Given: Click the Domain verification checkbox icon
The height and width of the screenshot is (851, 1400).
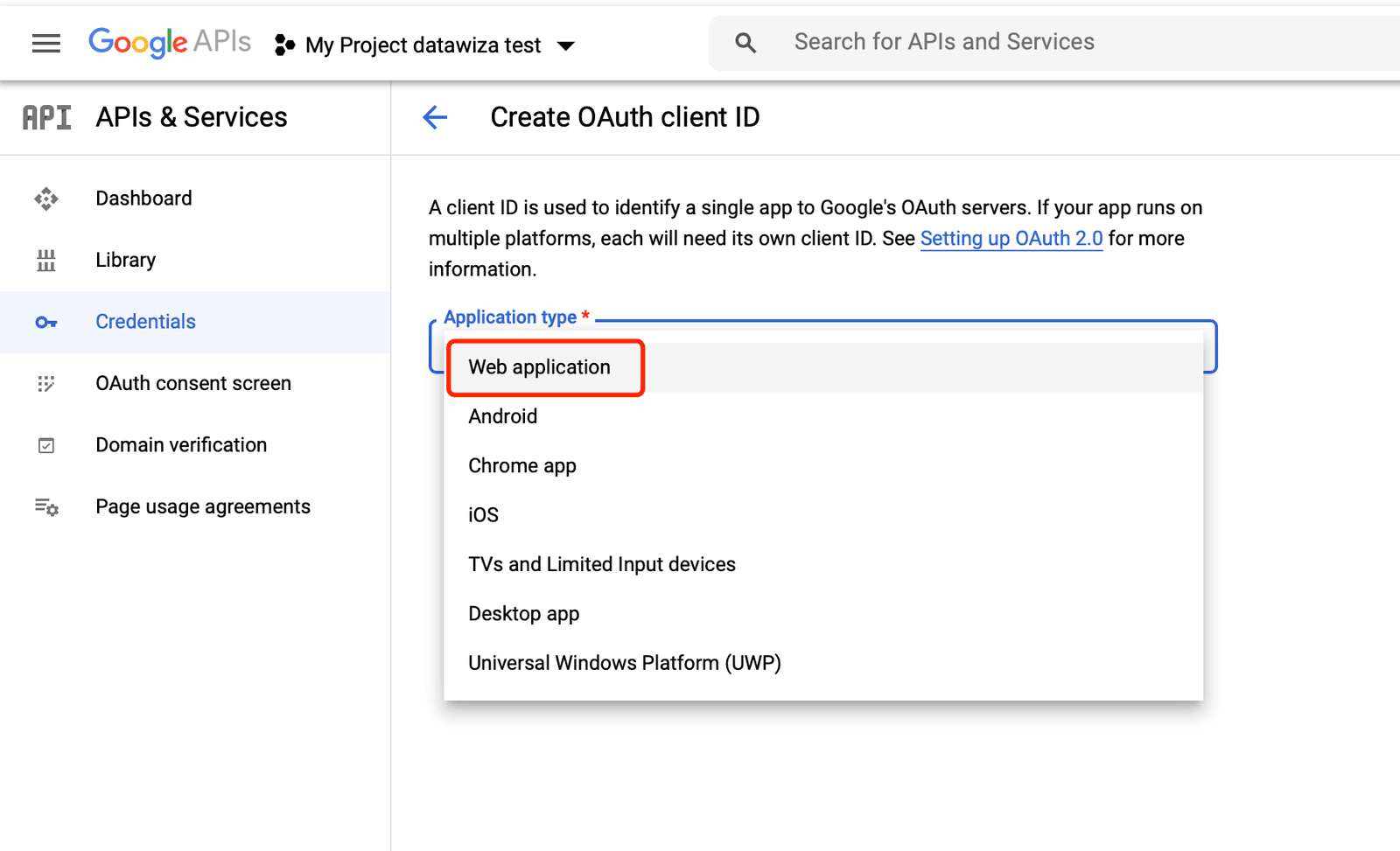Looking at the screenshot, I should (46, 445).
